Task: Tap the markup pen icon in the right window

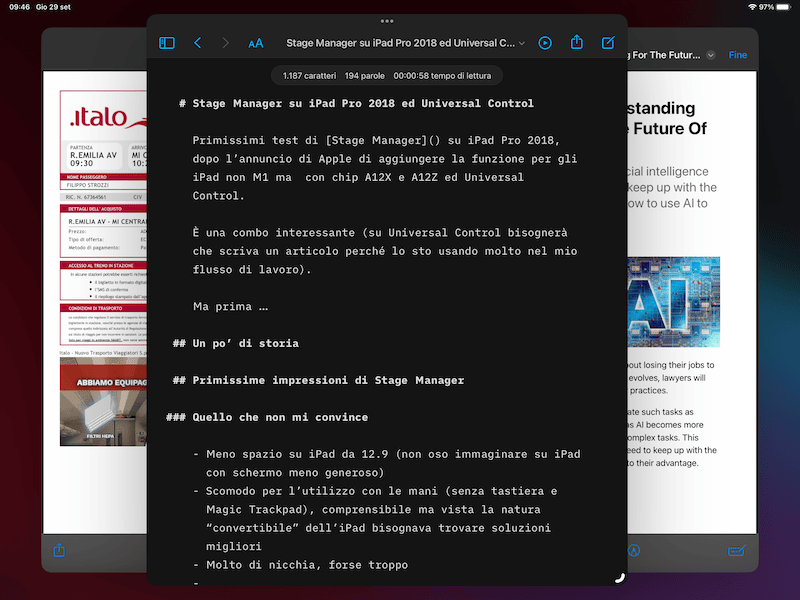Action: [x=737, y=551]
